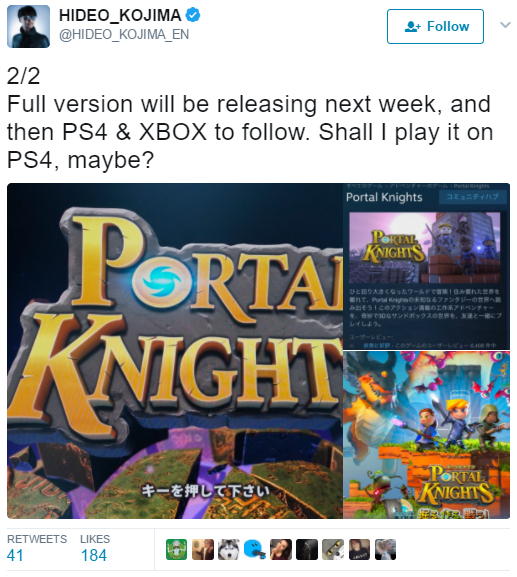Viewport: 517px width, 577px height.
Task: Open the husky dog liker avatar
Action: coord(229,550)
